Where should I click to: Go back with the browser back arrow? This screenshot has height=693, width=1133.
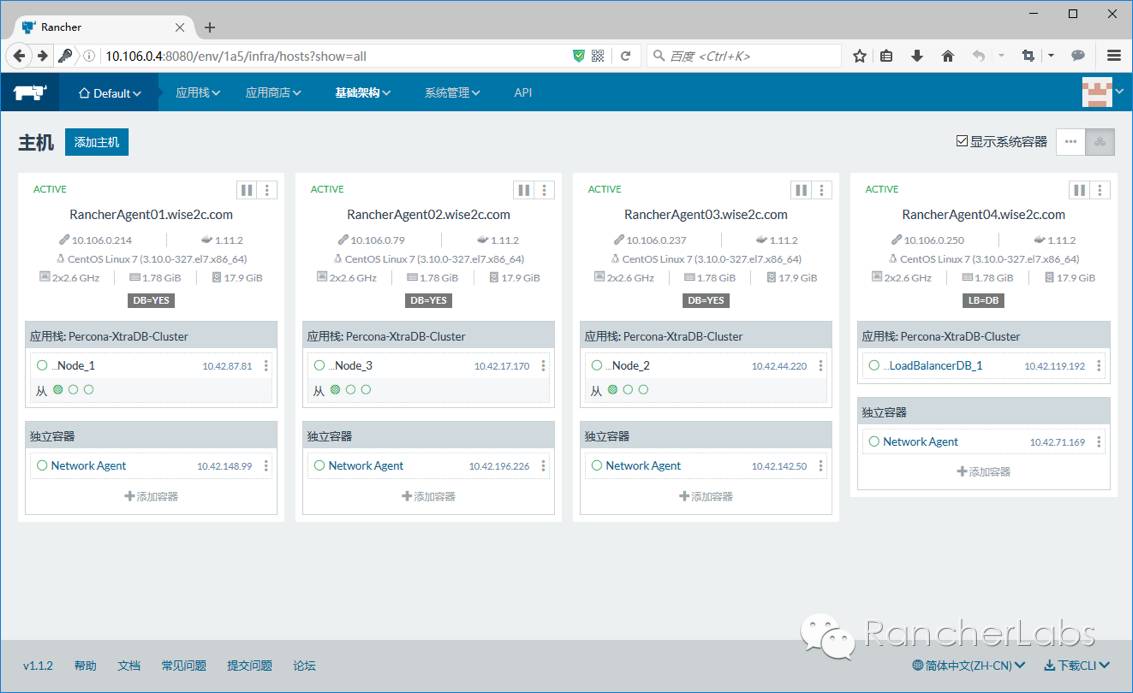coord(20,56)
